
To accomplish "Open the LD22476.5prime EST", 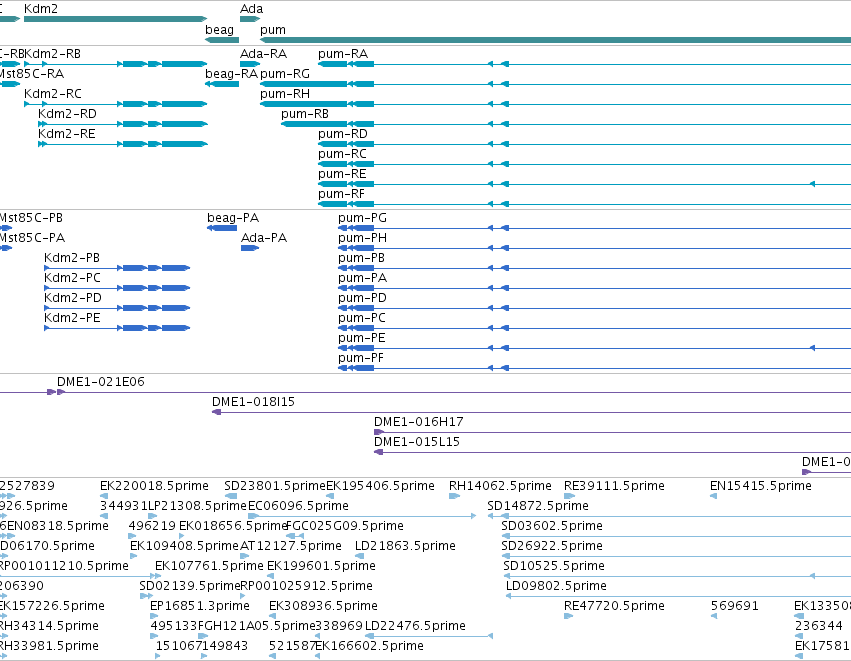I will [x=415, y=626].
